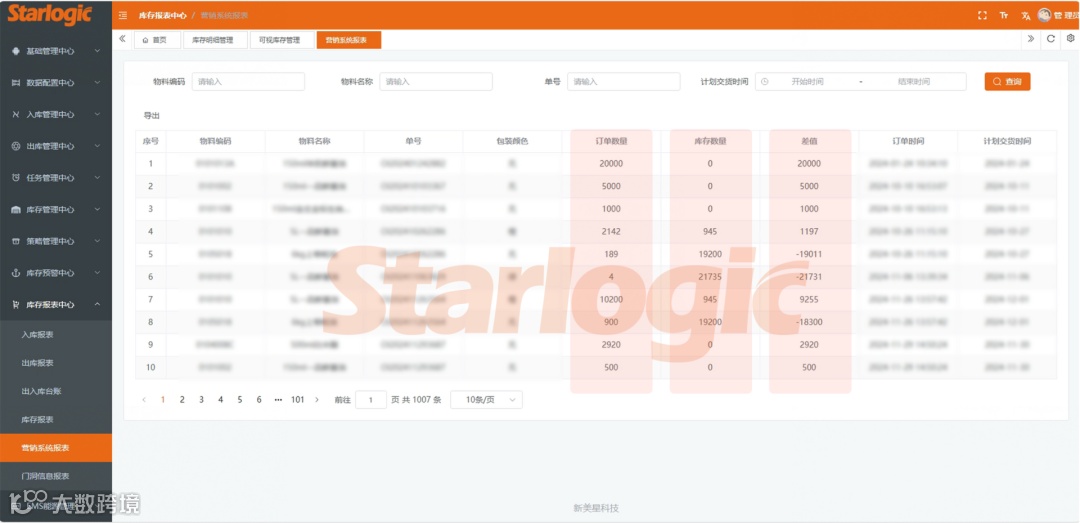Expand 数据配置中心 menu chevron
Screen dimensions: 1080x523
point(97,83)
